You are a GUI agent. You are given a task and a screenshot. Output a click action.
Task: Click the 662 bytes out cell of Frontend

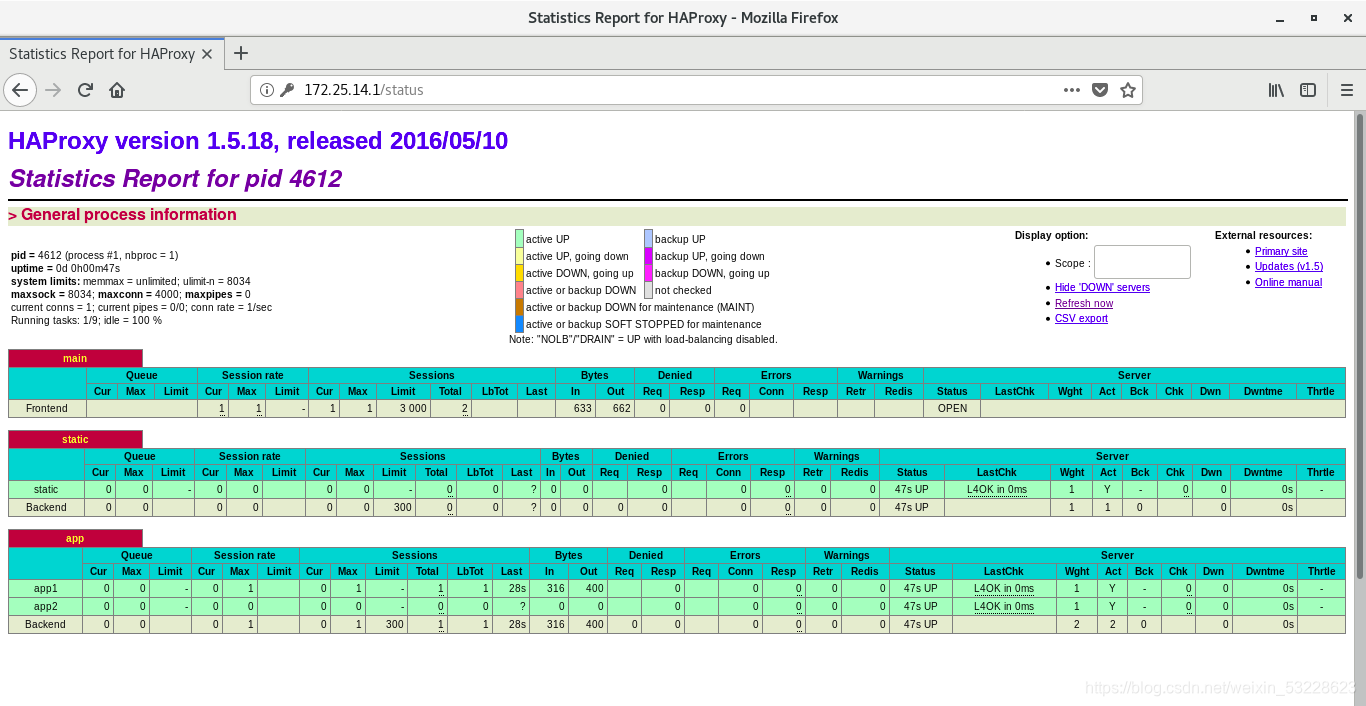(615, 408)
